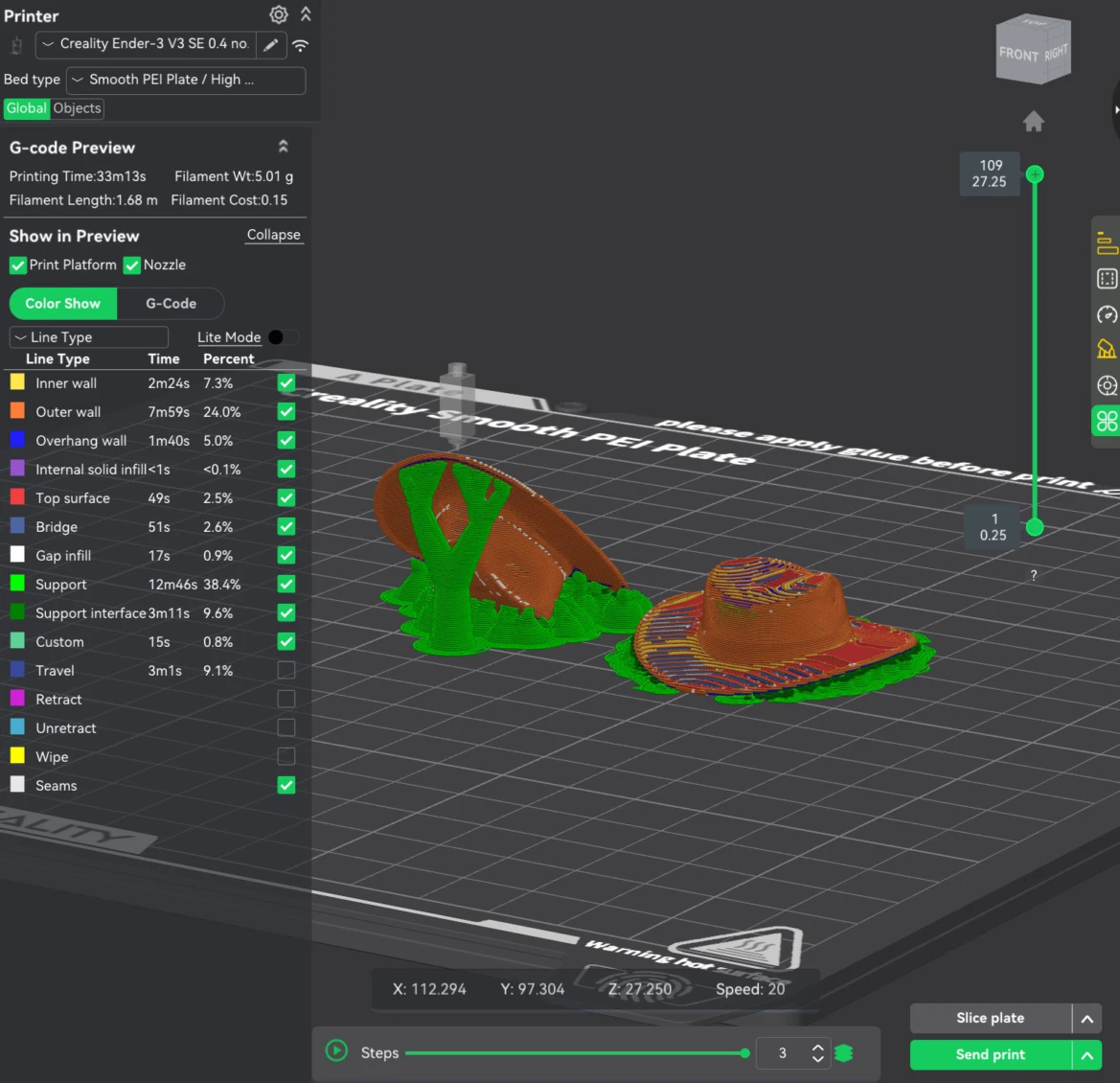Click the FRONT face of view cube
The width and height of the screenshot is (1120, 1083).
[1018, 55]
